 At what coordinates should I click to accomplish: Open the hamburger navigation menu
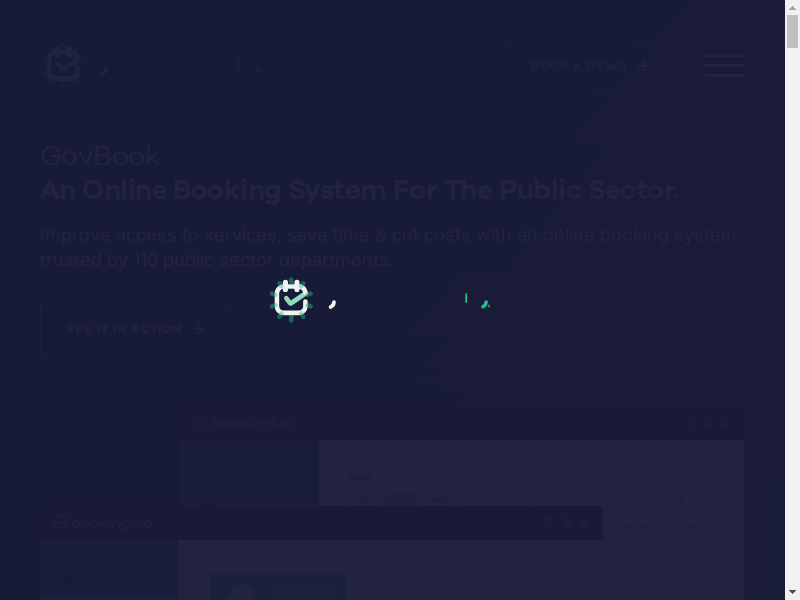tap(724, 66)
